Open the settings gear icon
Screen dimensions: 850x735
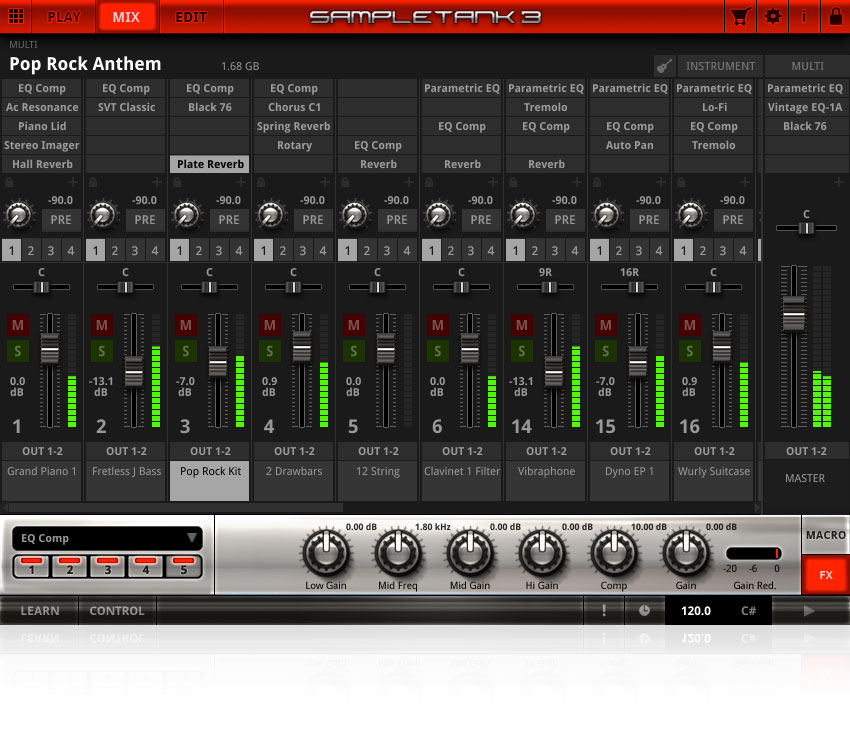tap(773, 16)
